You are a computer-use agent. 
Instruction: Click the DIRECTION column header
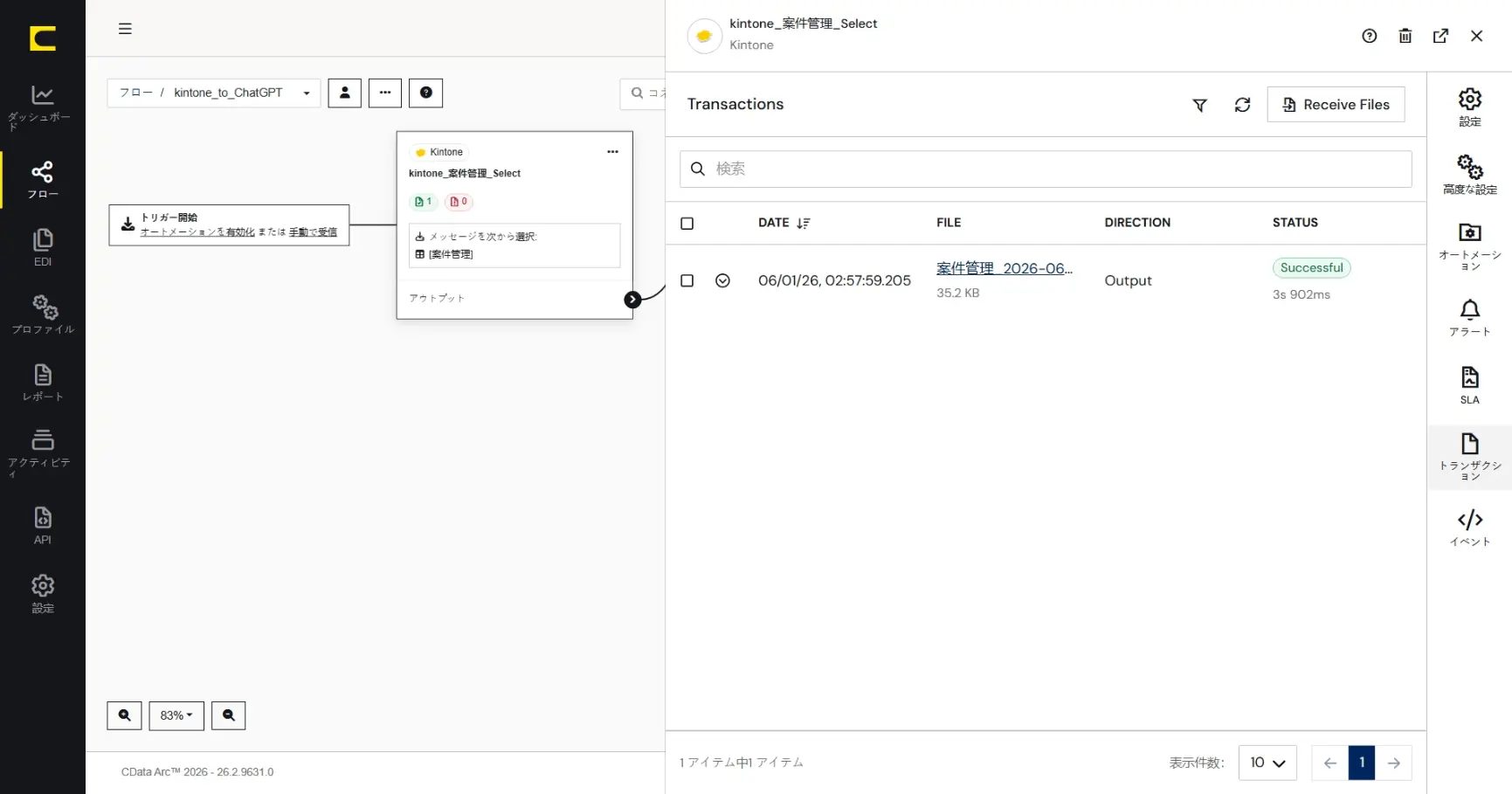1137,223
